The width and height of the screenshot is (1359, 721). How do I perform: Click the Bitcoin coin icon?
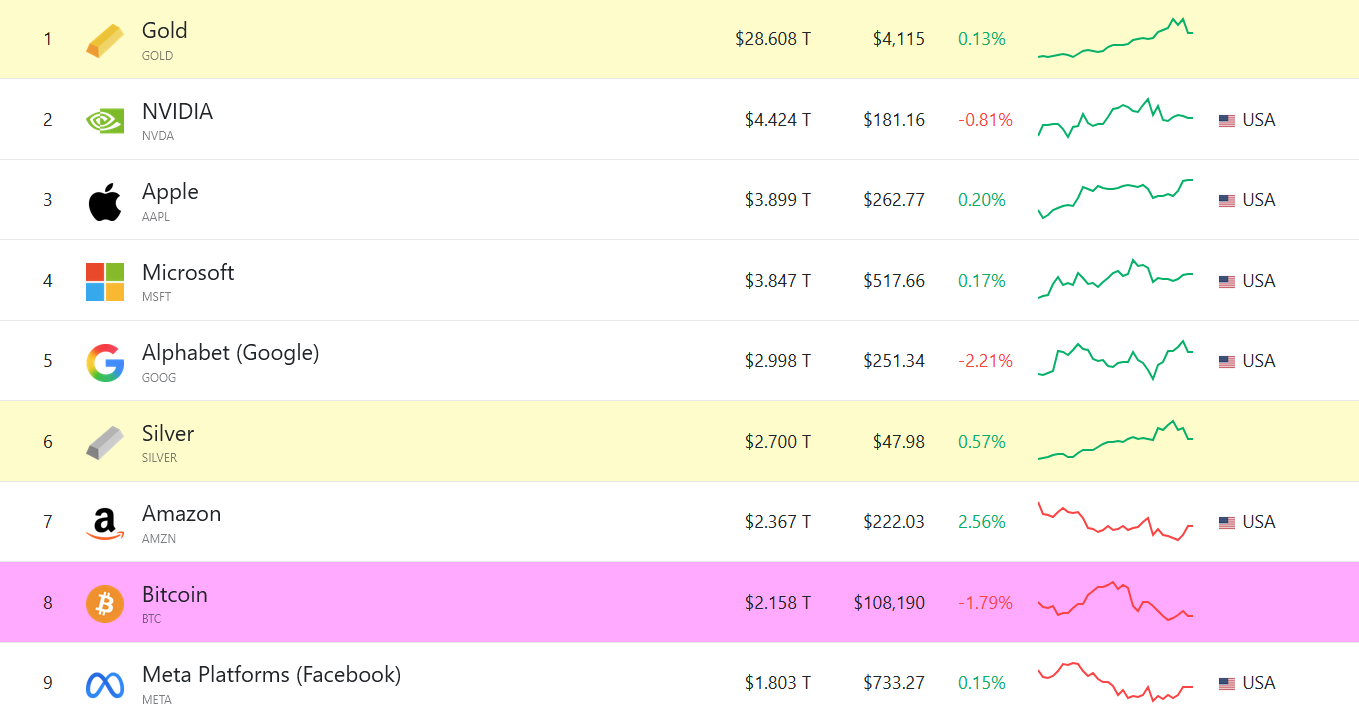point(105,604)
